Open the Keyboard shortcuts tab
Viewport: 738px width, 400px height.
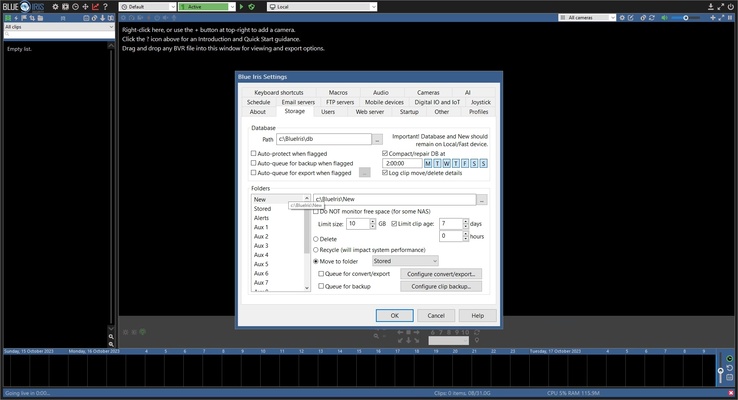pyautogui.click(x=279, y=92)
